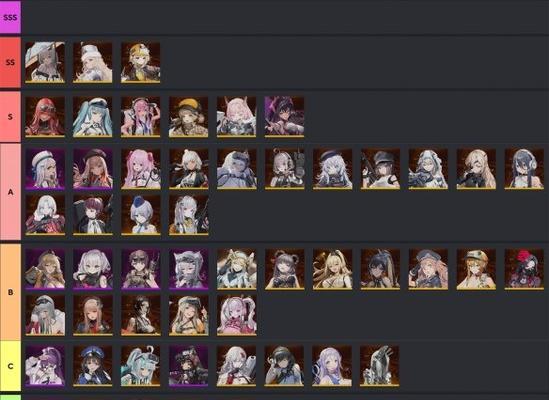
Task: Click the yellow beanie character in S tier
Action: (x=188, y=117)
